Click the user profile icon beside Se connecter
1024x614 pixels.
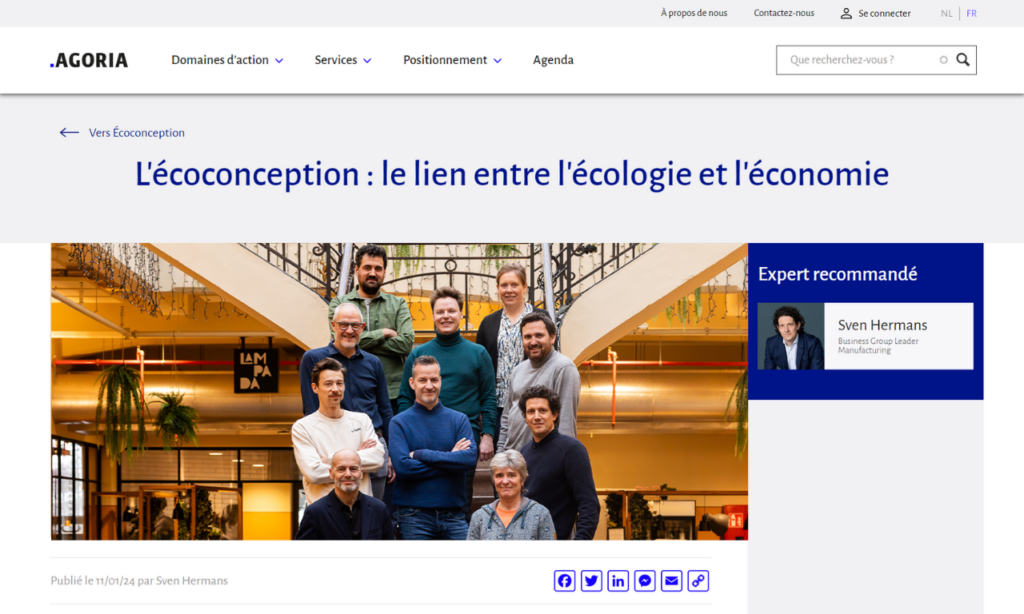click(x=846, y=13)
